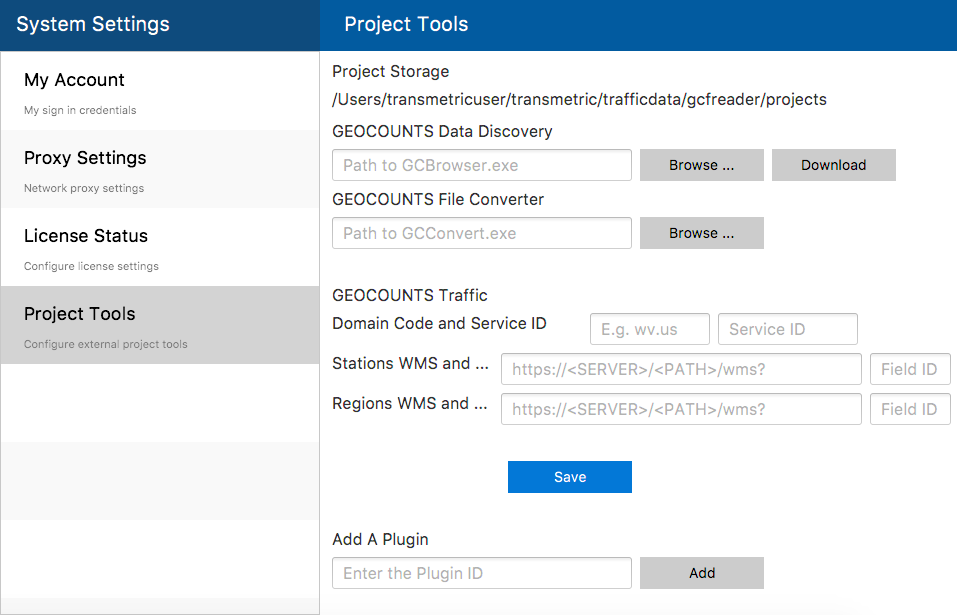This screenshot has height=615, width=957.
Task: Select Project Tools in the sidebar
Action: coord(160,325)
